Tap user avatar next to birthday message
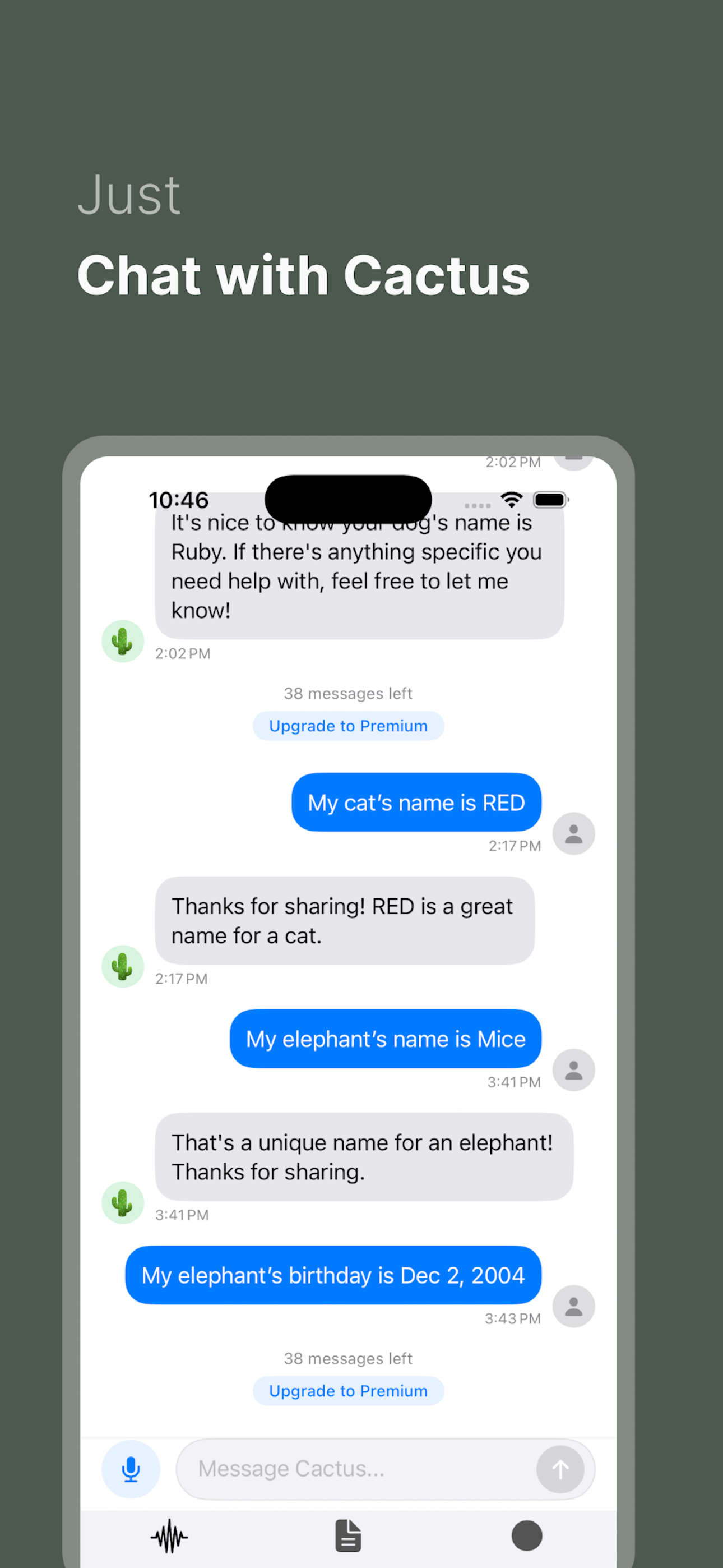 [x=573, y=1306]
